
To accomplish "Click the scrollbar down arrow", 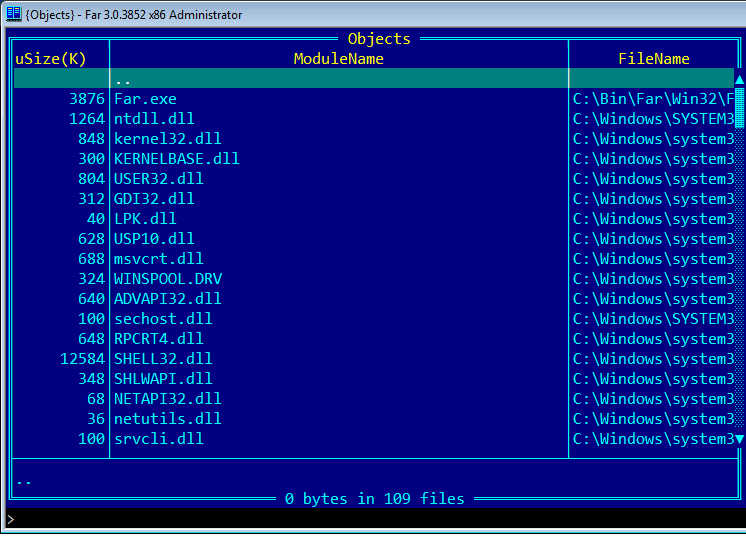I will point(739,439).
